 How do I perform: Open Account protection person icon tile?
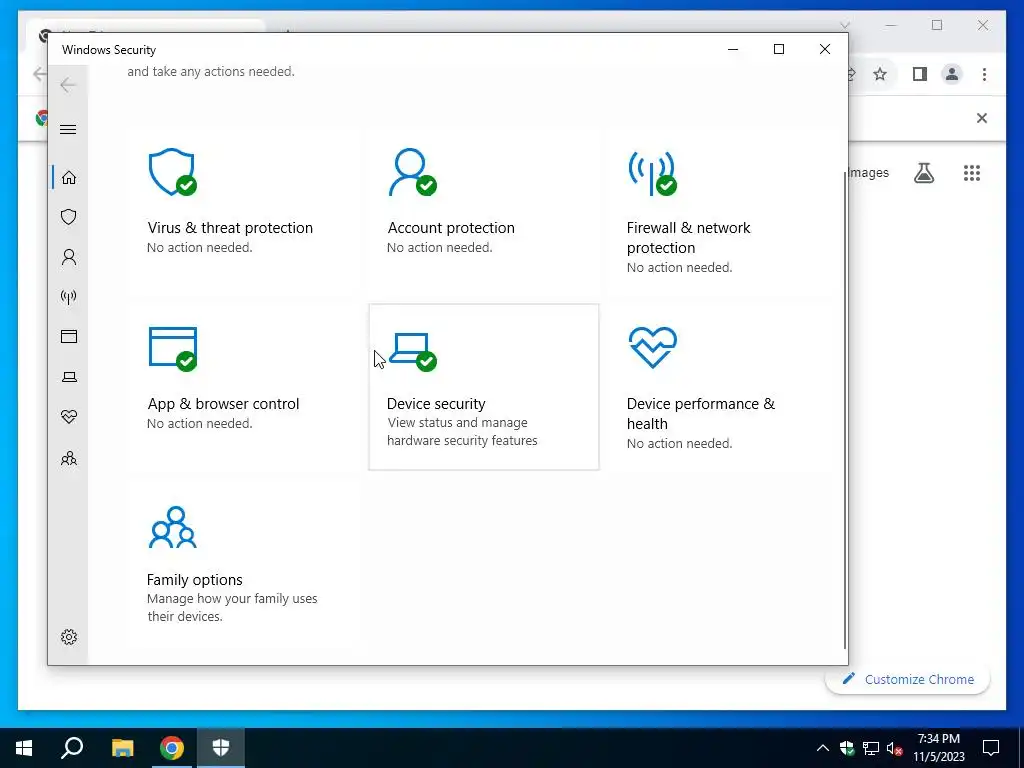click(x=412, y=172)
